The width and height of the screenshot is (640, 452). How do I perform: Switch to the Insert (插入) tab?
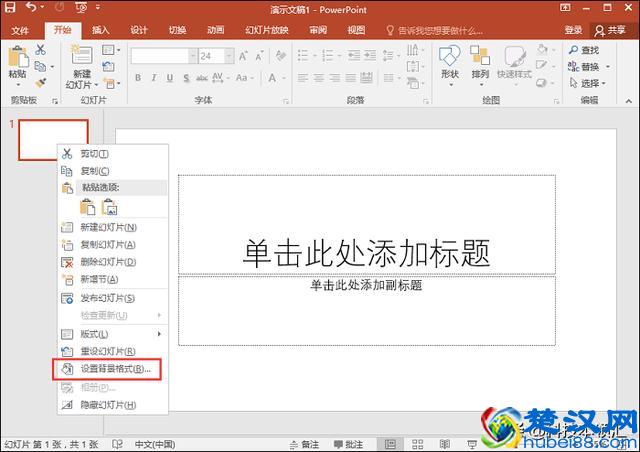100,30
